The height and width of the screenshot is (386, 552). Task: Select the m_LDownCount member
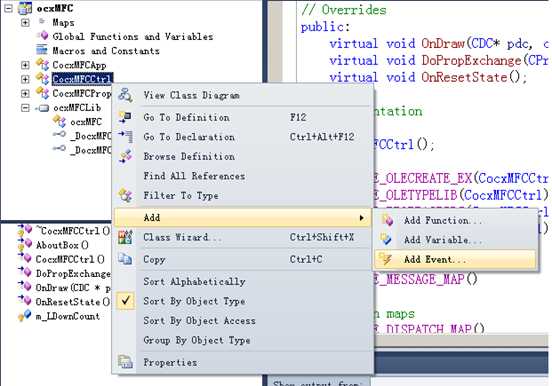[x=68, y=316]
